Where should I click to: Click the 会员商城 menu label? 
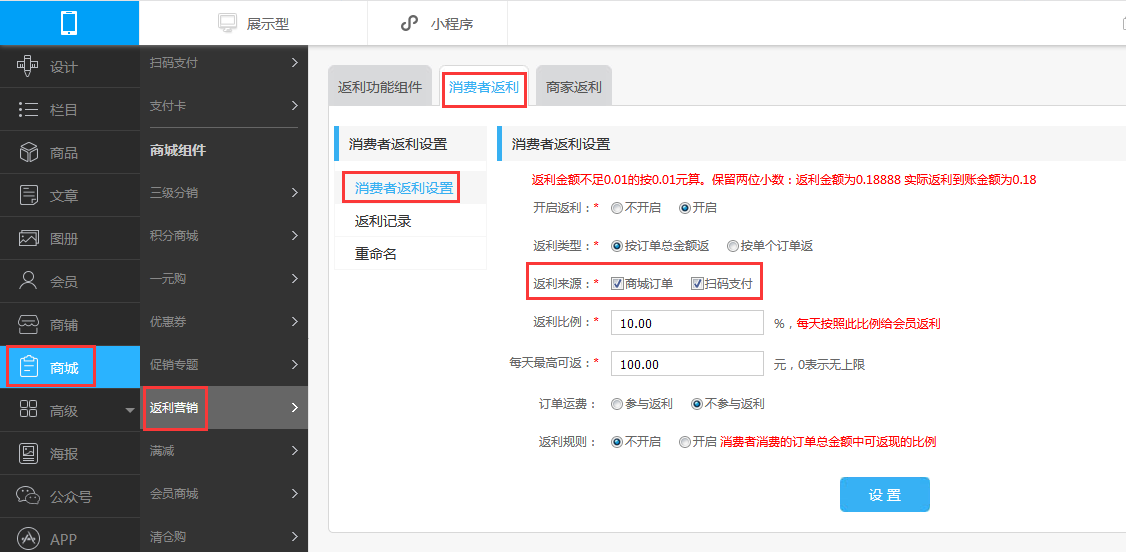pos(174,494)
